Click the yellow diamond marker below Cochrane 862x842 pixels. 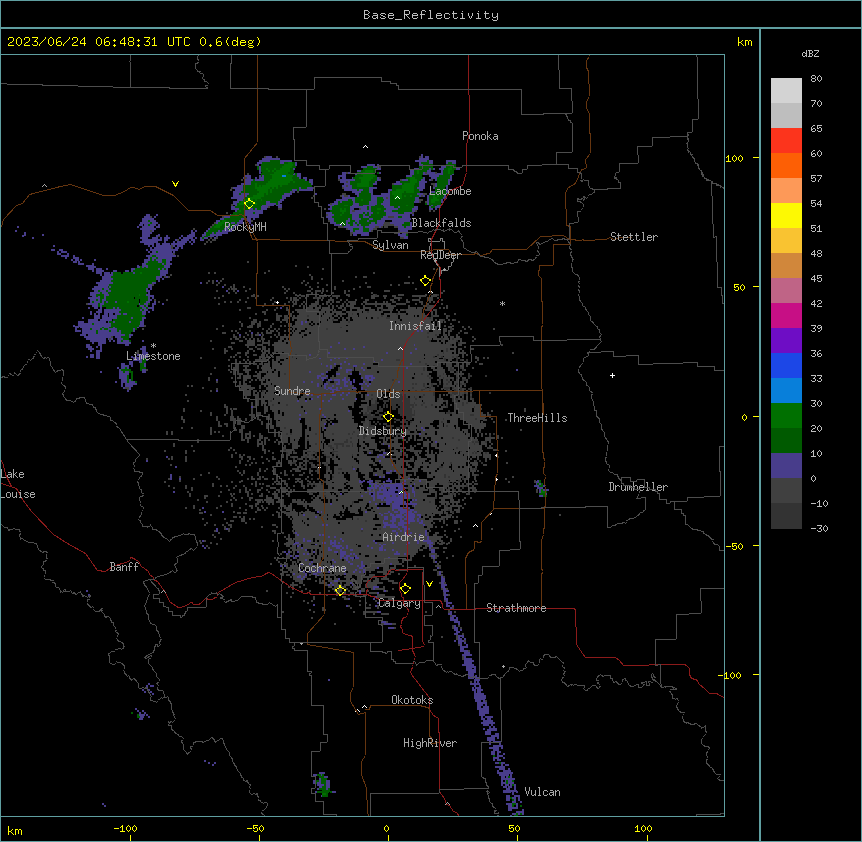(340, 590)
